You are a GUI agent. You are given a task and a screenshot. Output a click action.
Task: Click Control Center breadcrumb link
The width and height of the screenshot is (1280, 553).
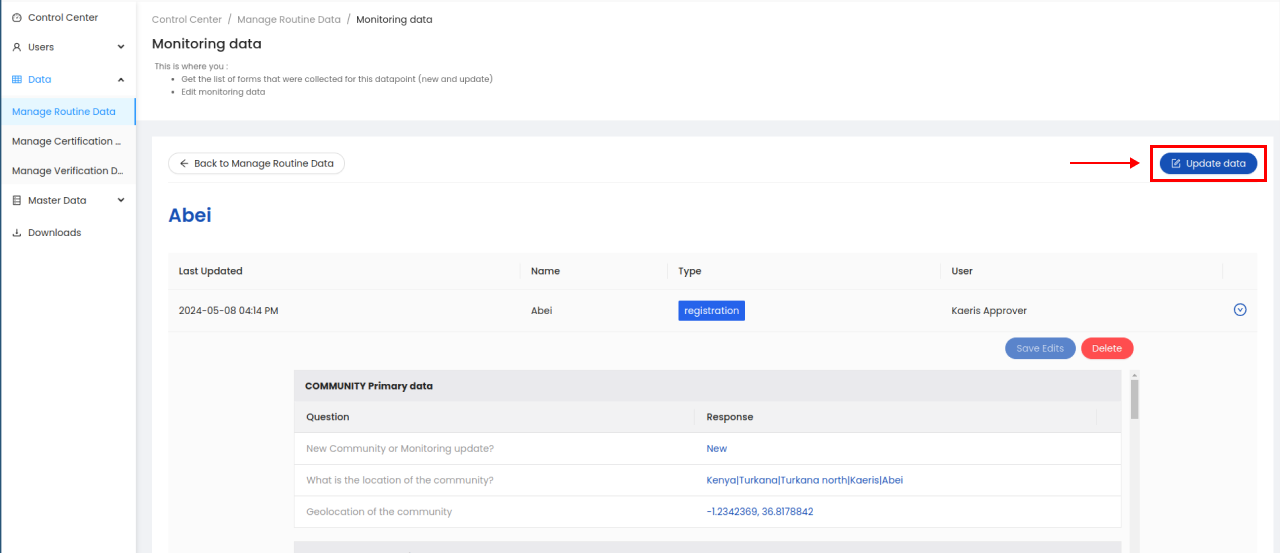(188, 20)
